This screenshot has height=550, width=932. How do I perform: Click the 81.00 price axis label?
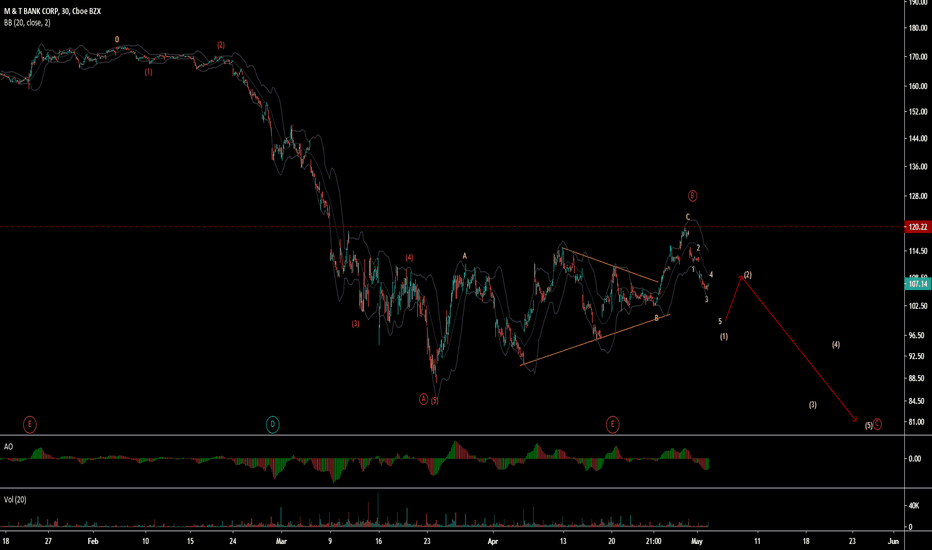coord(917,422)
